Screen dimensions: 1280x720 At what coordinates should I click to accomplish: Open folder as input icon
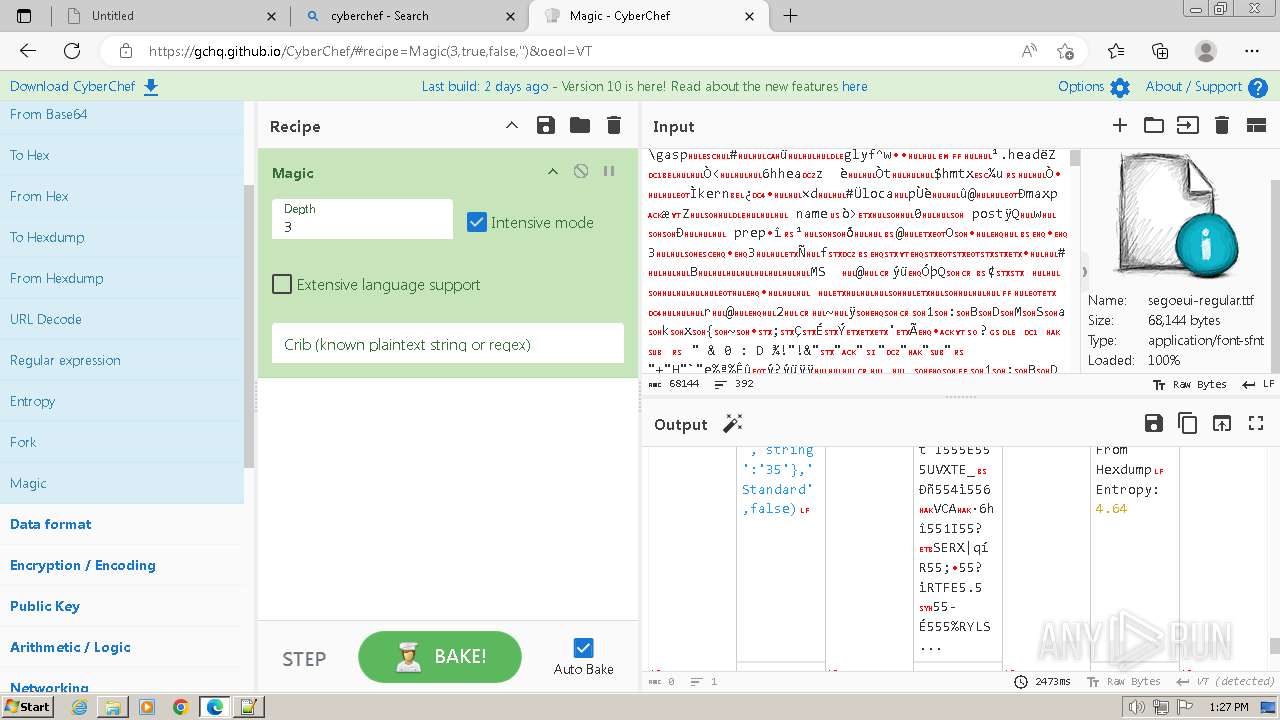click(1154, 125)
